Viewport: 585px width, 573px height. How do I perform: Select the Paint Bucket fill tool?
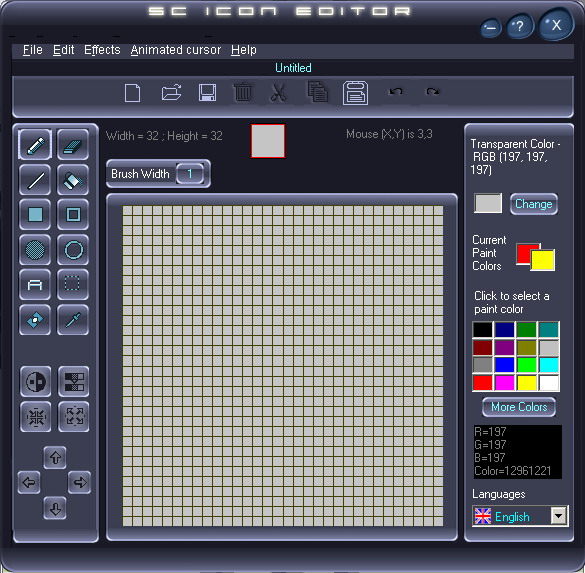coord(73,180)
